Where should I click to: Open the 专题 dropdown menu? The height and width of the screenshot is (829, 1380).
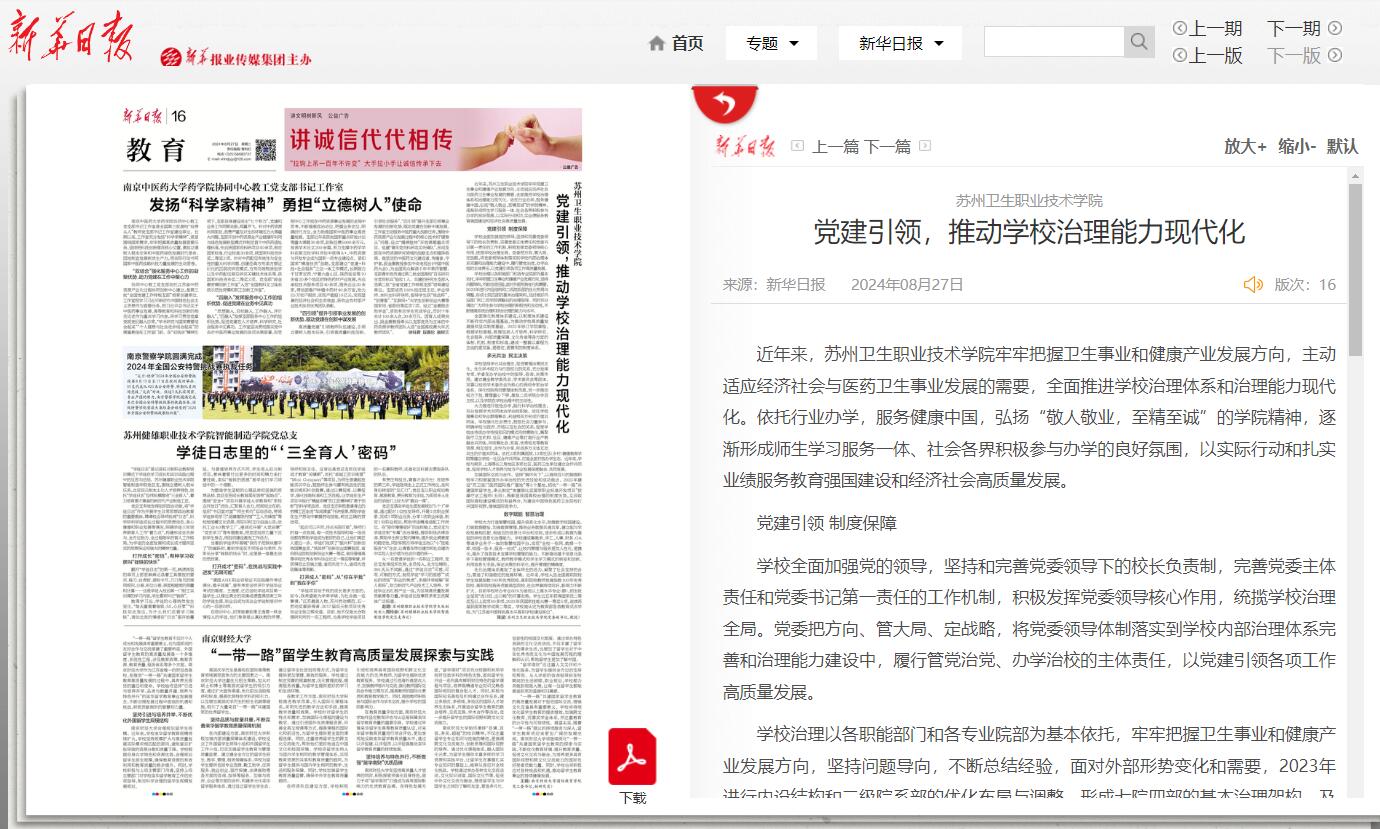point(771,43)
